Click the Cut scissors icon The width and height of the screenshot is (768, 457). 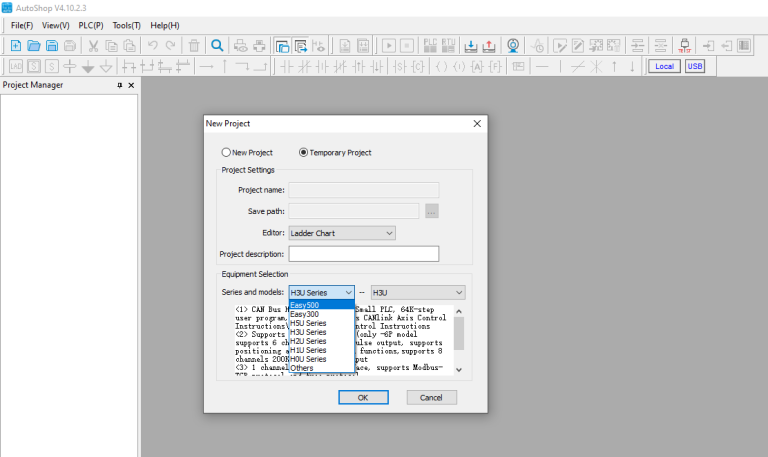tap(93, 46)
